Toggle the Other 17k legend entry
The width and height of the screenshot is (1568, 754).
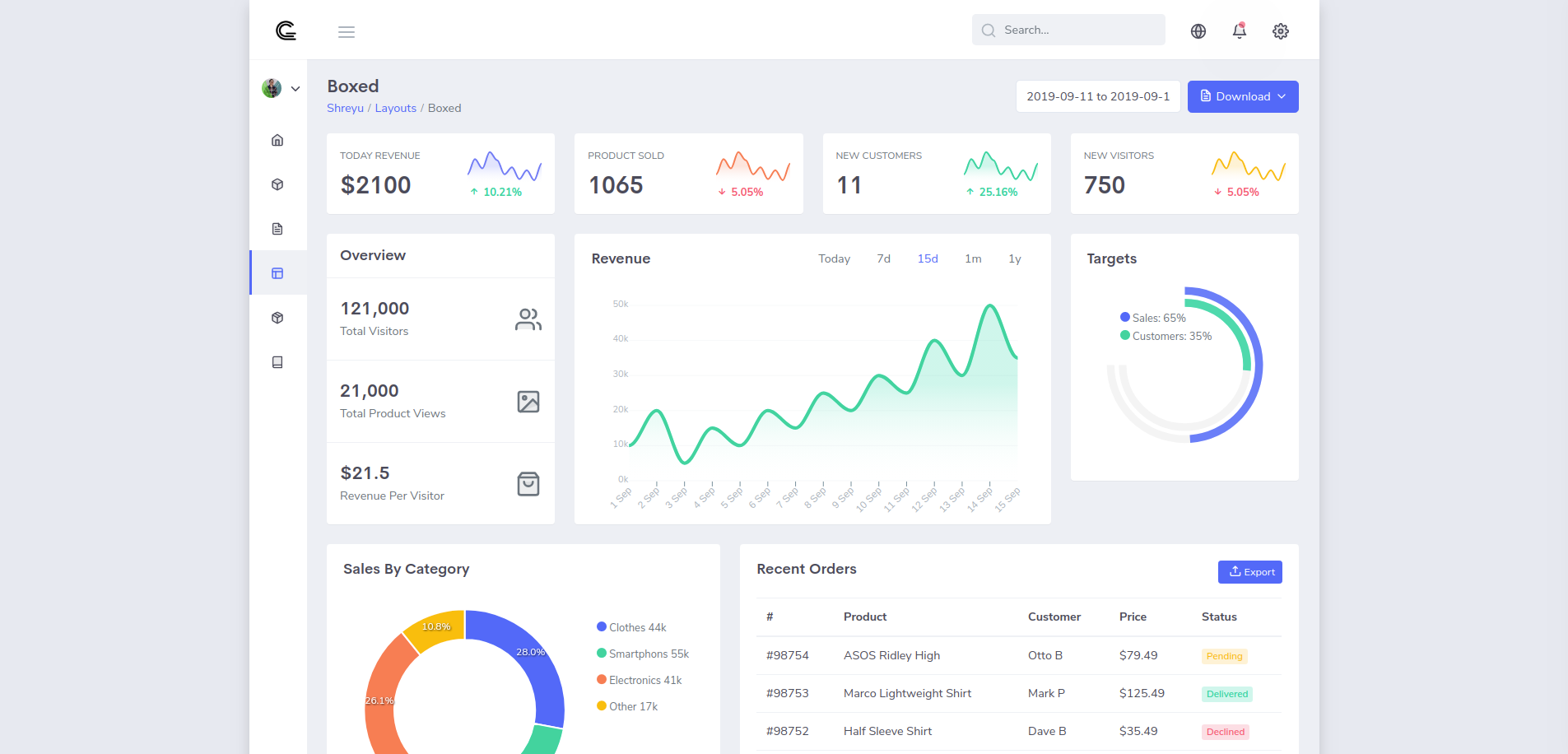pos(627,706)
